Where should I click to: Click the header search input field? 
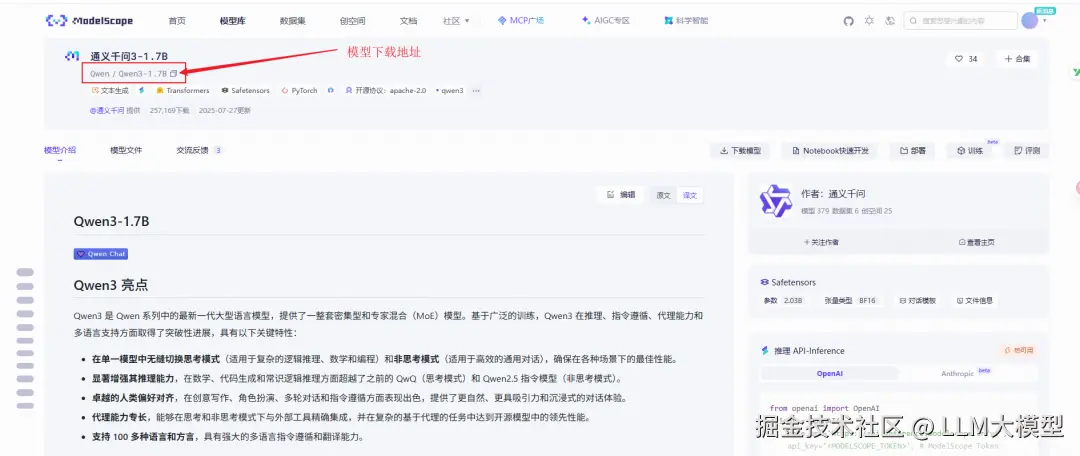click(x=961, y=21)
